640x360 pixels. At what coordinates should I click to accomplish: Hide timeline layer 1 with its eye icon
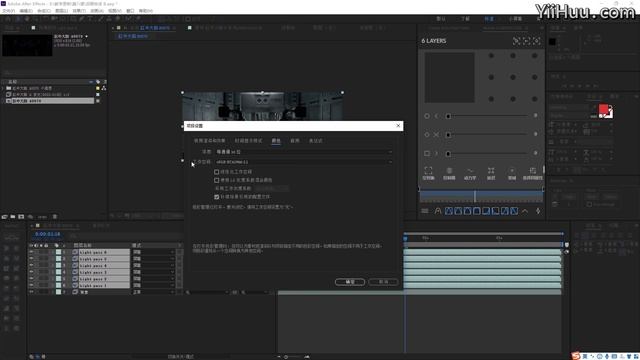click(x=31, y=252)
